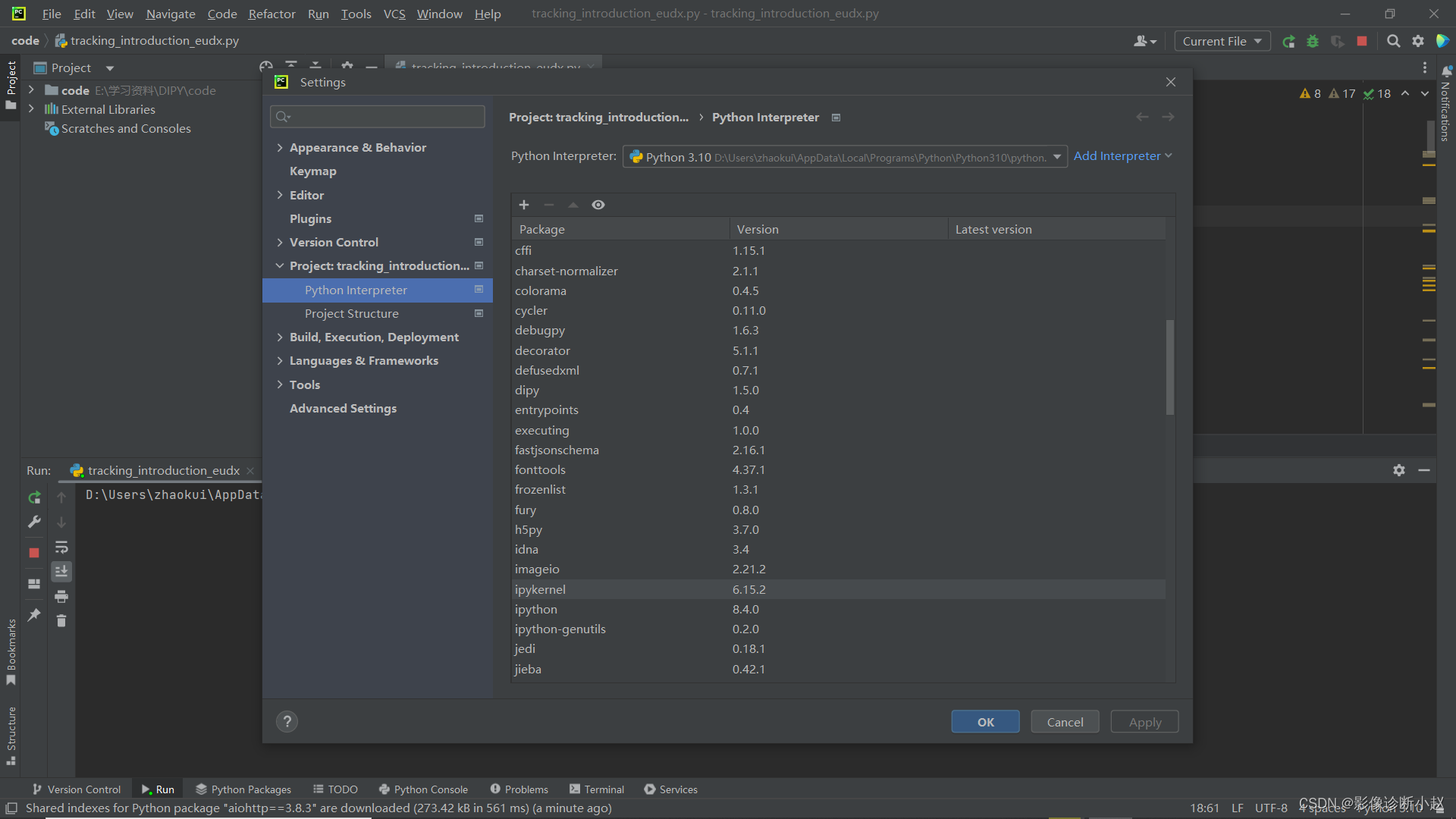1456x819 pixels.
Task: Click the rerun icon in Run panel
Action: tap(34, 497)
